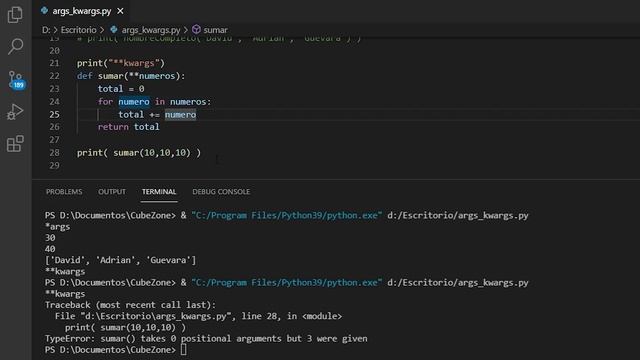The width and height of the screenshot is (640, 360).
Task: Switch to the TERMINAL panel tab
Action: point(159,192)
